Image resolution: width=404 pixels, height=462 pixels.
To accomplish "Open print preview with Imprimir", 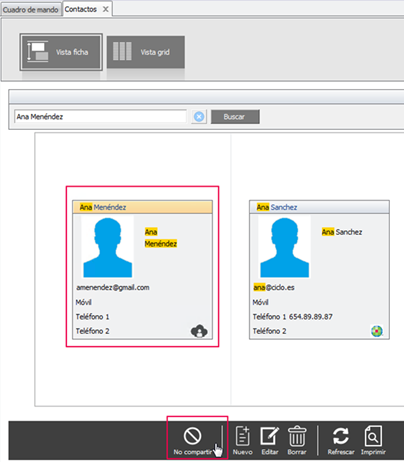I will [x=373, y=441].
